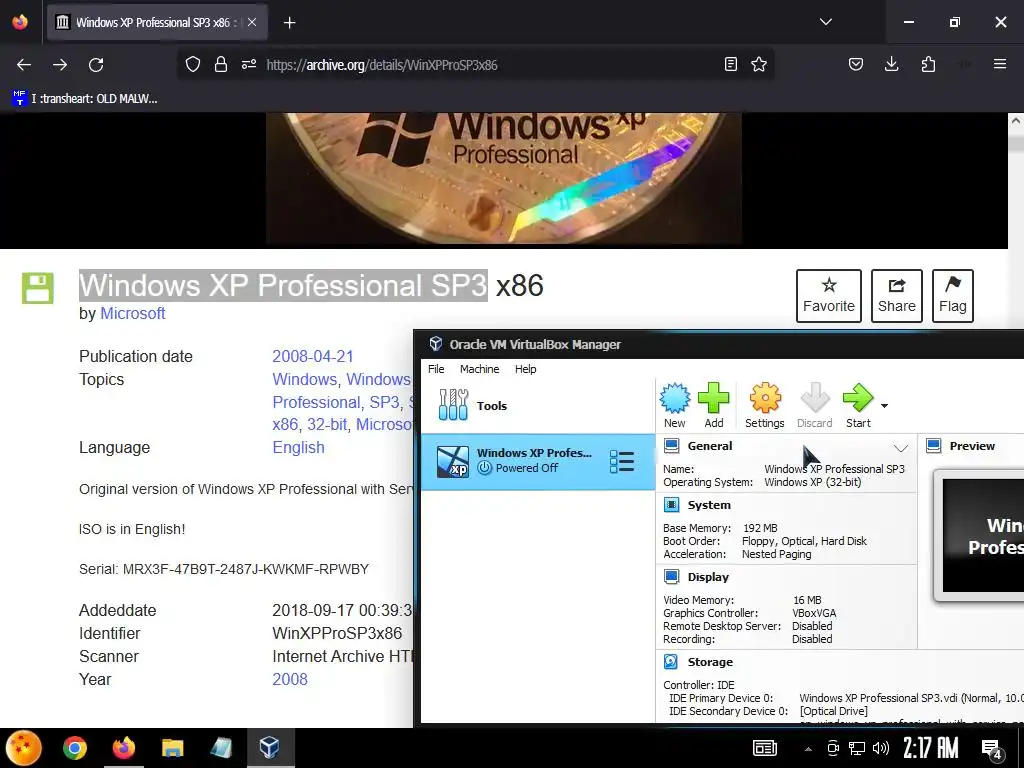The image size is (1024, 768).
Task: Click the General section heading
Action: [710, 446]
